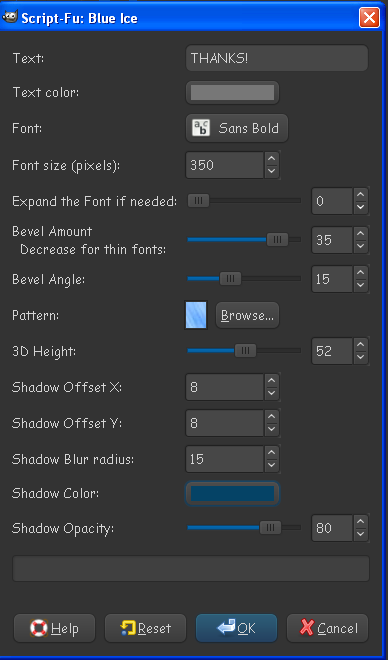Viewport: 388px width, 660px height.
Task: Click the Text field containing THANKS!
Action: click(x=277, y=58)
